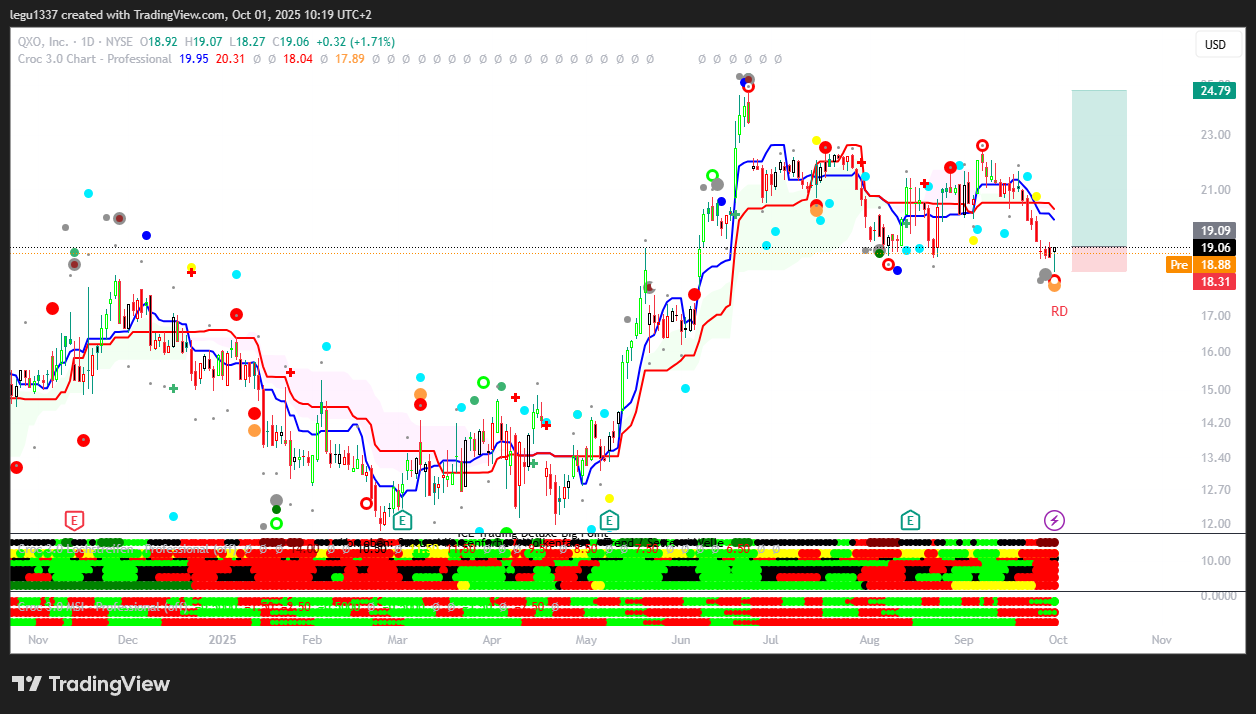Image resolution: width=1256 pixels, height=714 pixels.
Task: Click the black 19.06 current price label
Action: (1215, 248)
